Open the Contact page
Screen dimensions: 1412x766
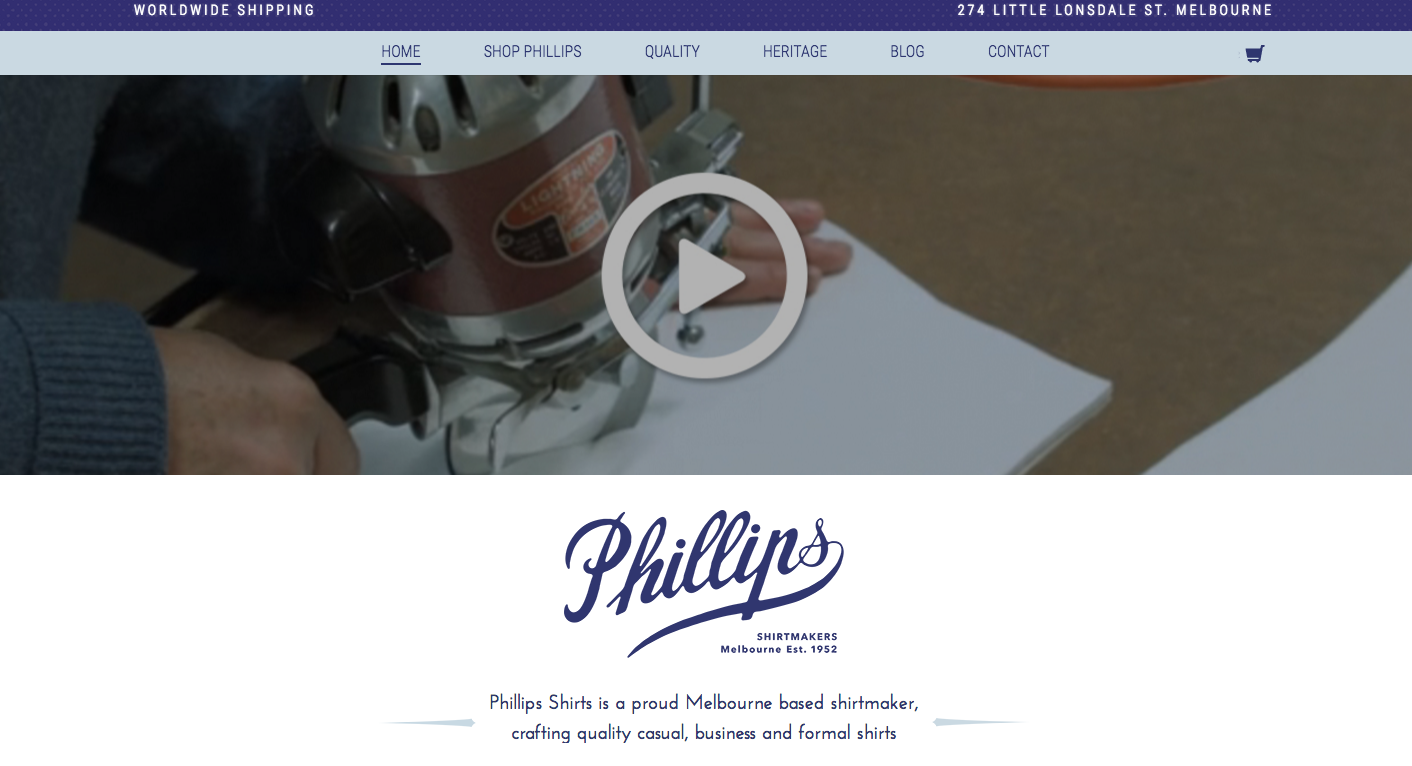click(x=1019, y=51)
